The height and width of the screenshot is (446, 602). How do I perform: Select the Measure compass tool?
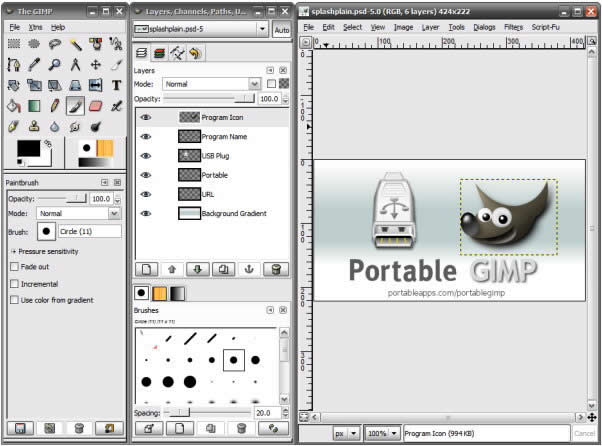coord(75,64)
